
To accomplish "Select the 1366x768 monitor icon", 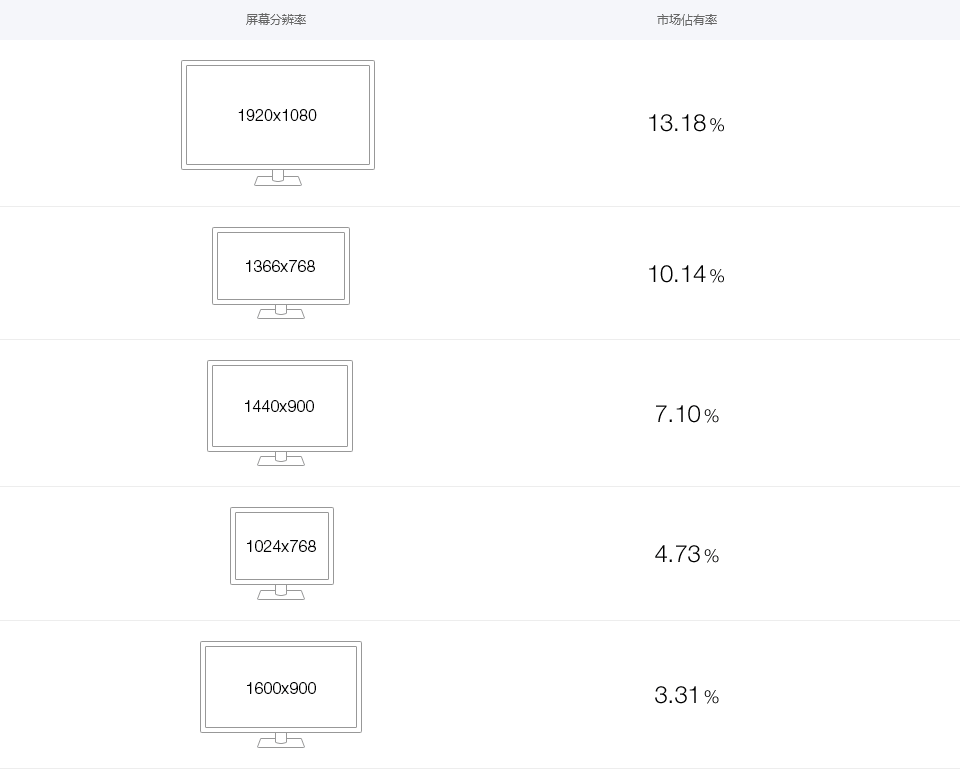I will [x=281, y=273].
